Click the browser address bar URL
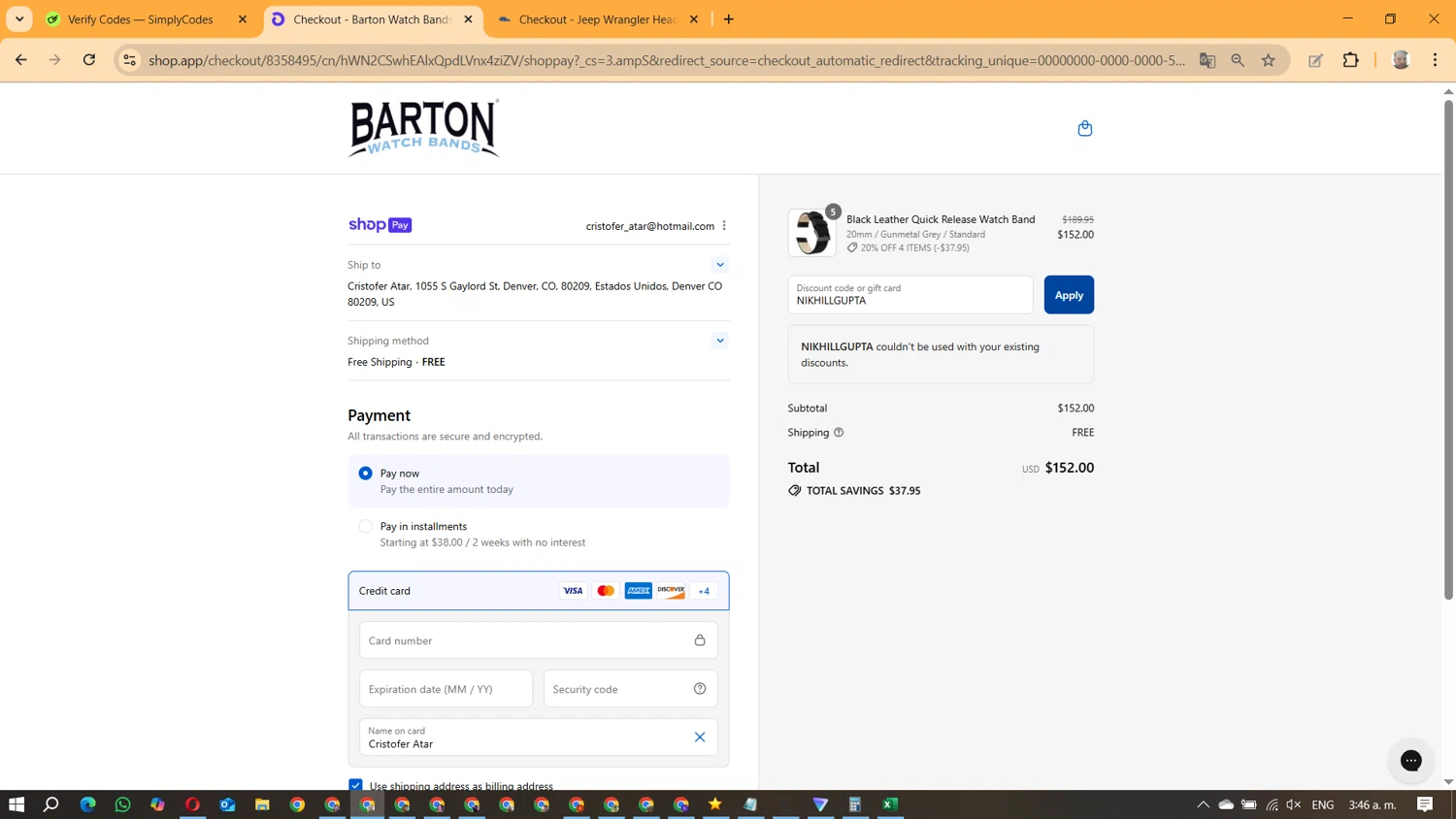 pyautogui.click(x=667, y=60)
